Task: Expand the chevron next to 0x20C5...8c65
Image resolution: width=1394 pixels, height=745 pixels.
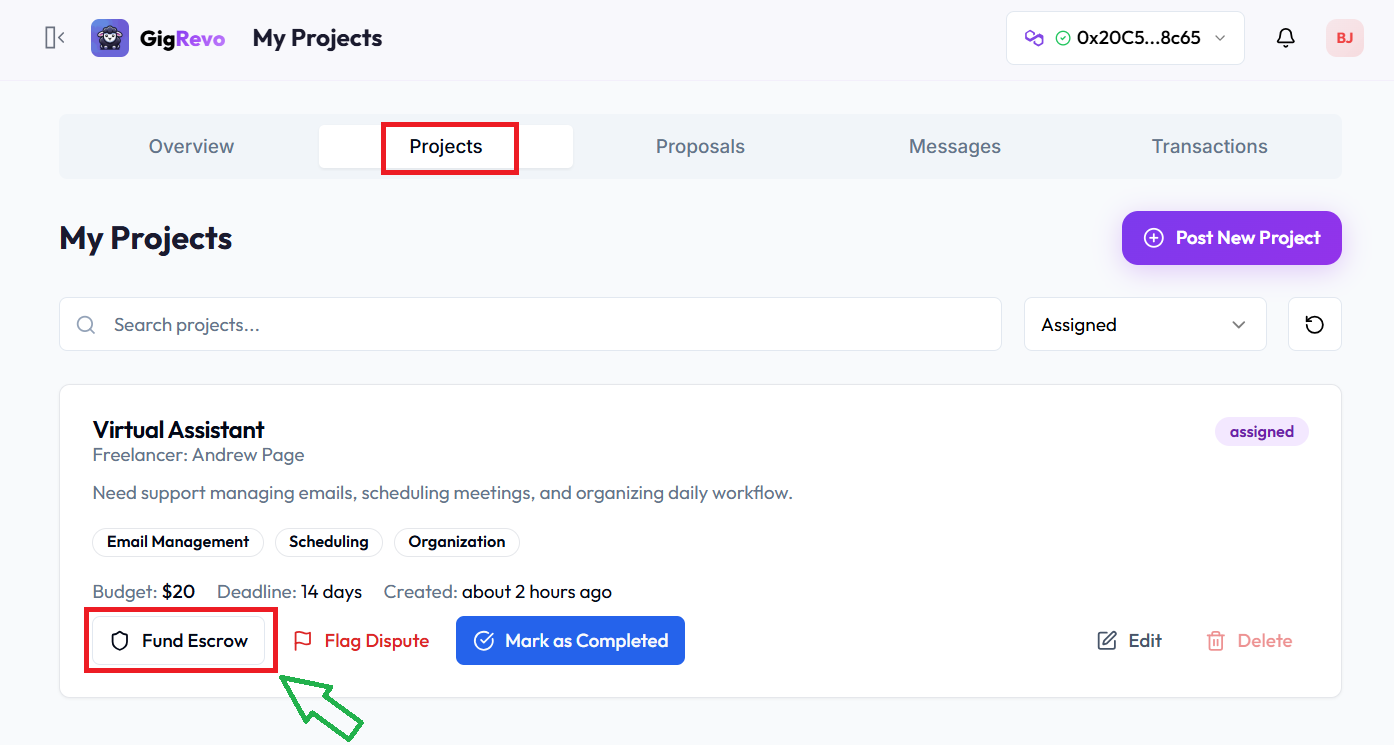Action: tap(1219, 37)
